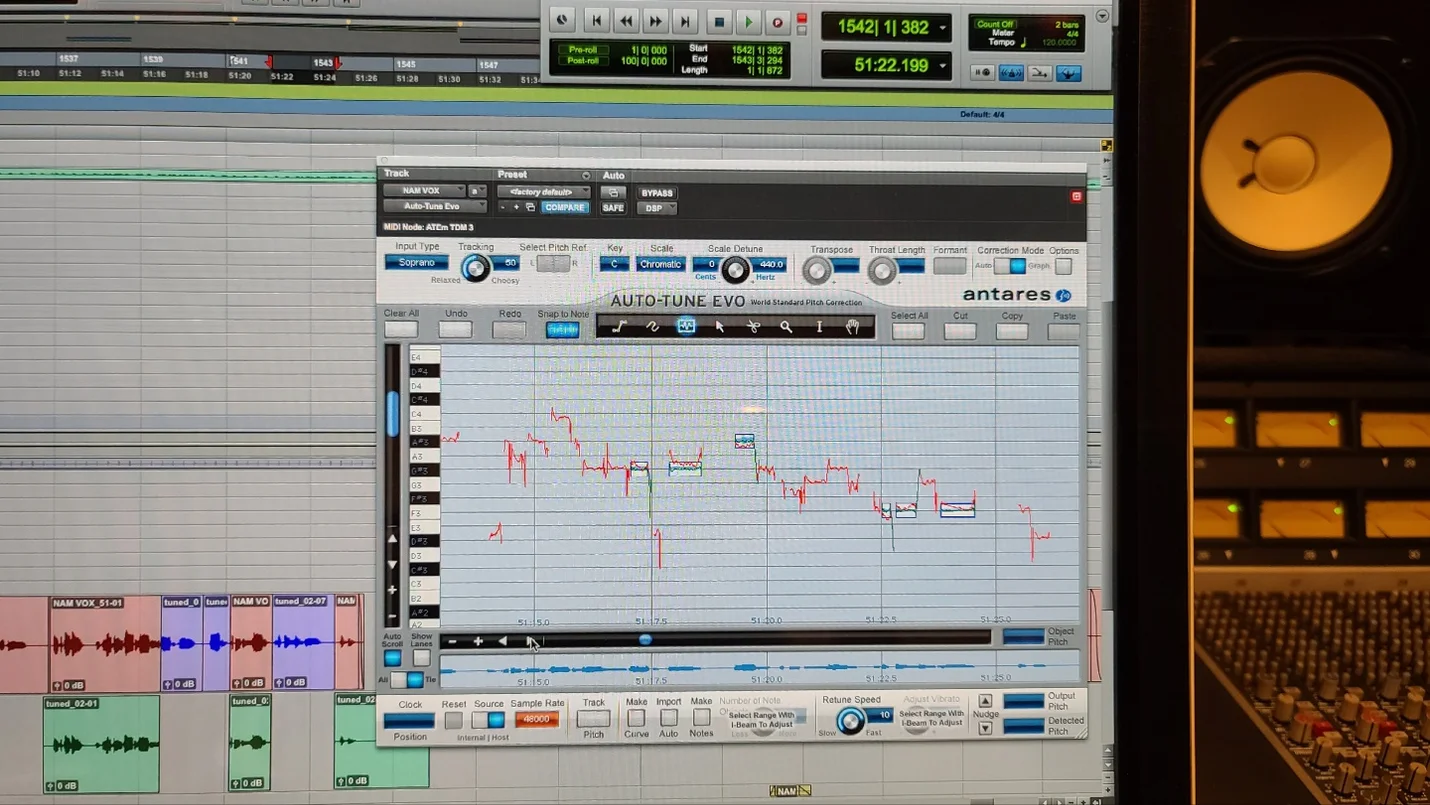Viewport: 1430px width, 805px height.
Task: Select the Line tool in Auto-Tune toolbar
Action: click(x=618, y=326)
